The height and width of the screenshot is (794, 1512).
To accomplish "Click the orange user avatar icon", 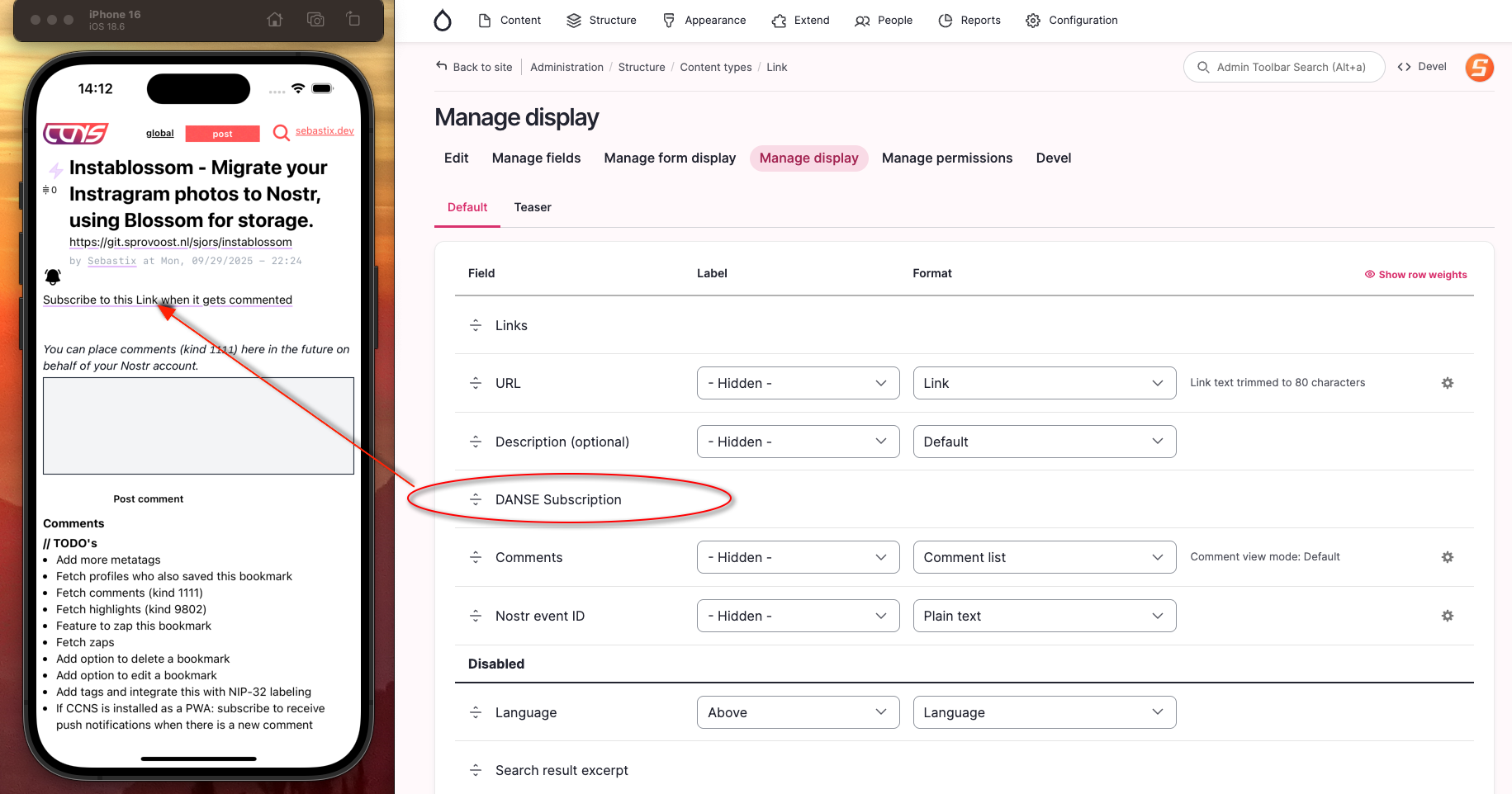I will (1479, 68).
